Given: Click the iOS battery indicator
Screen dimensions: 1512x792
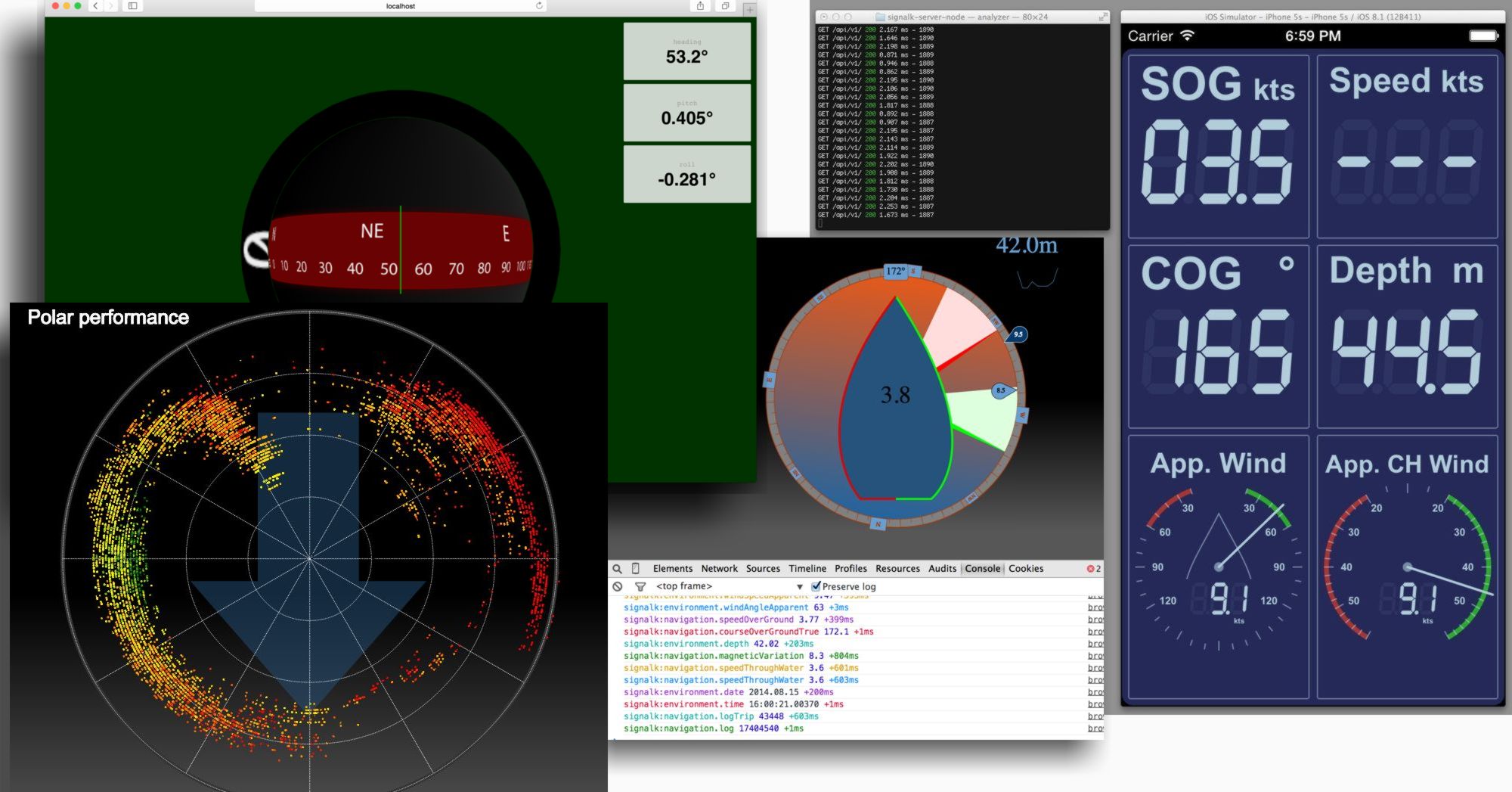Looking at the screenshot, I should [x=1483, y=36].
